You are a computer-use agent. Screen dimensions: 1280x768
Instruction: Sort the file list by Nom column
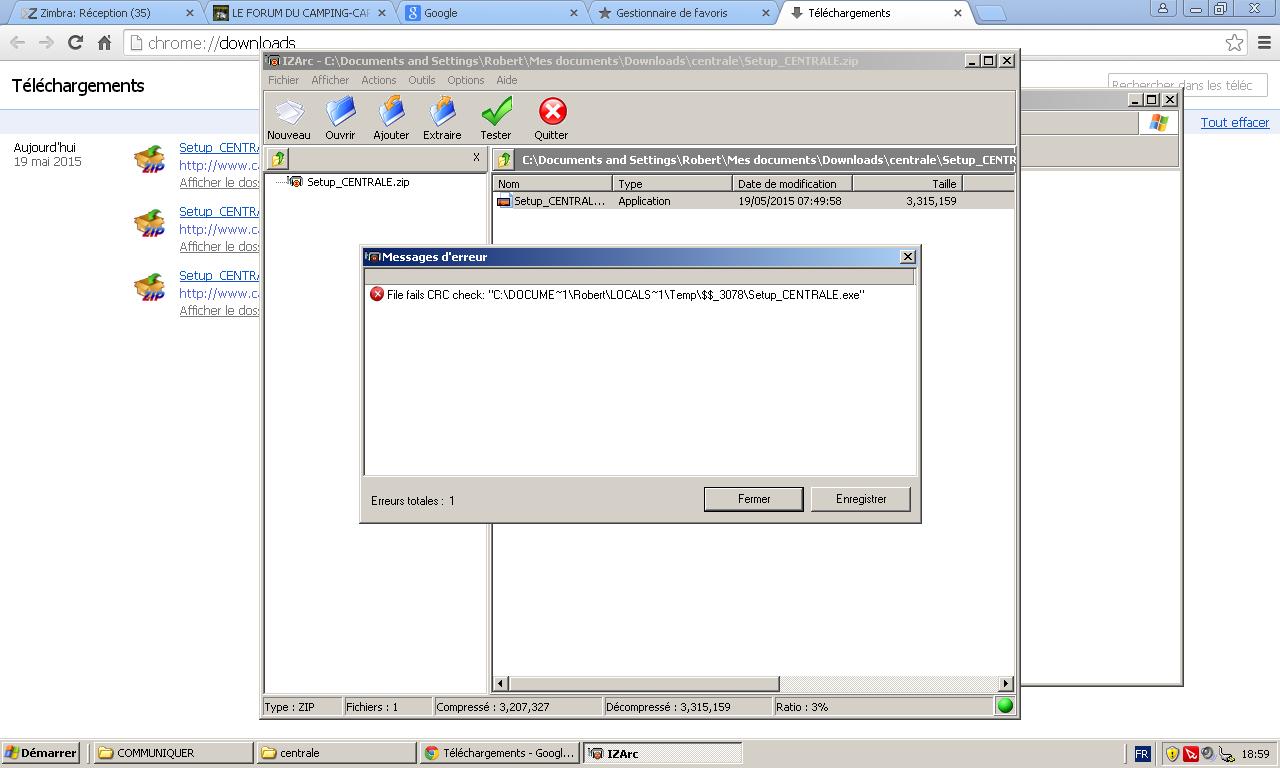tap(552, 184)
